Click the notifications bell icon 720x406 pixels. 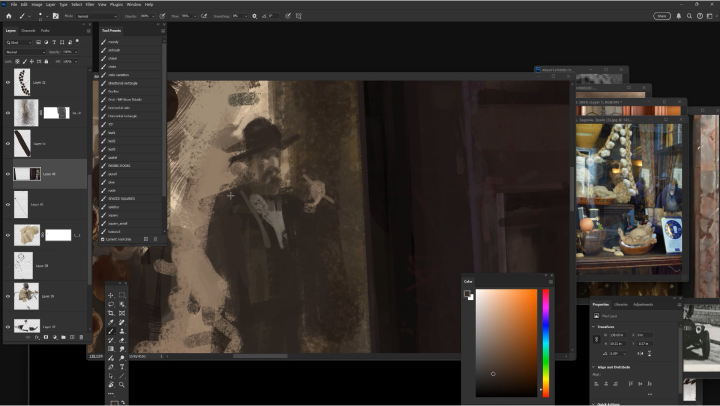(x=679, y=16)
